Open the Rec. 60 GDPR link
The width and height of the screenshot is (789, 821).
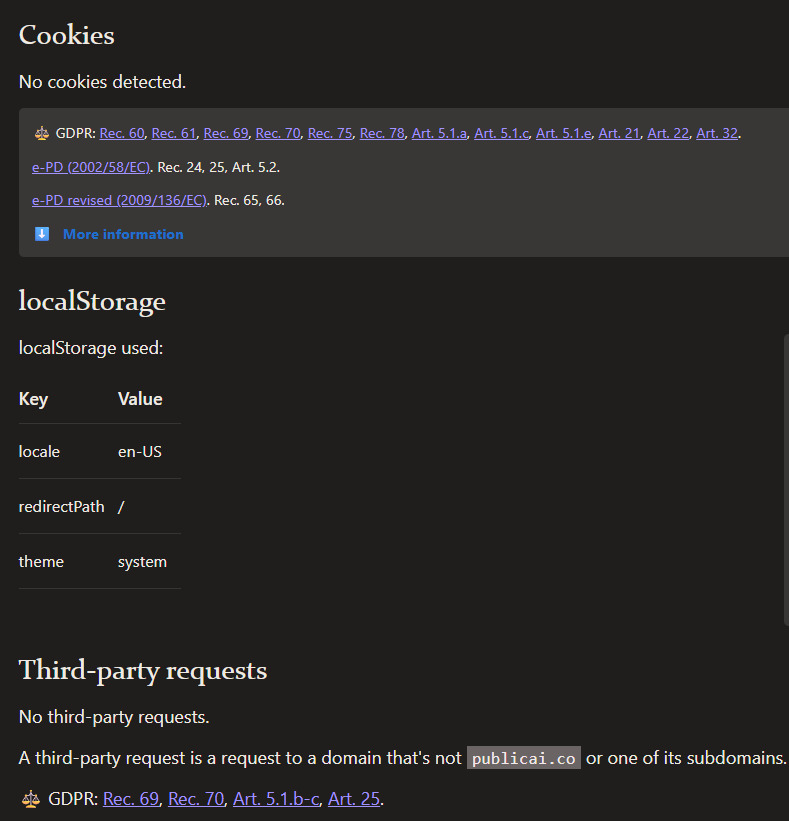(122, 133)
